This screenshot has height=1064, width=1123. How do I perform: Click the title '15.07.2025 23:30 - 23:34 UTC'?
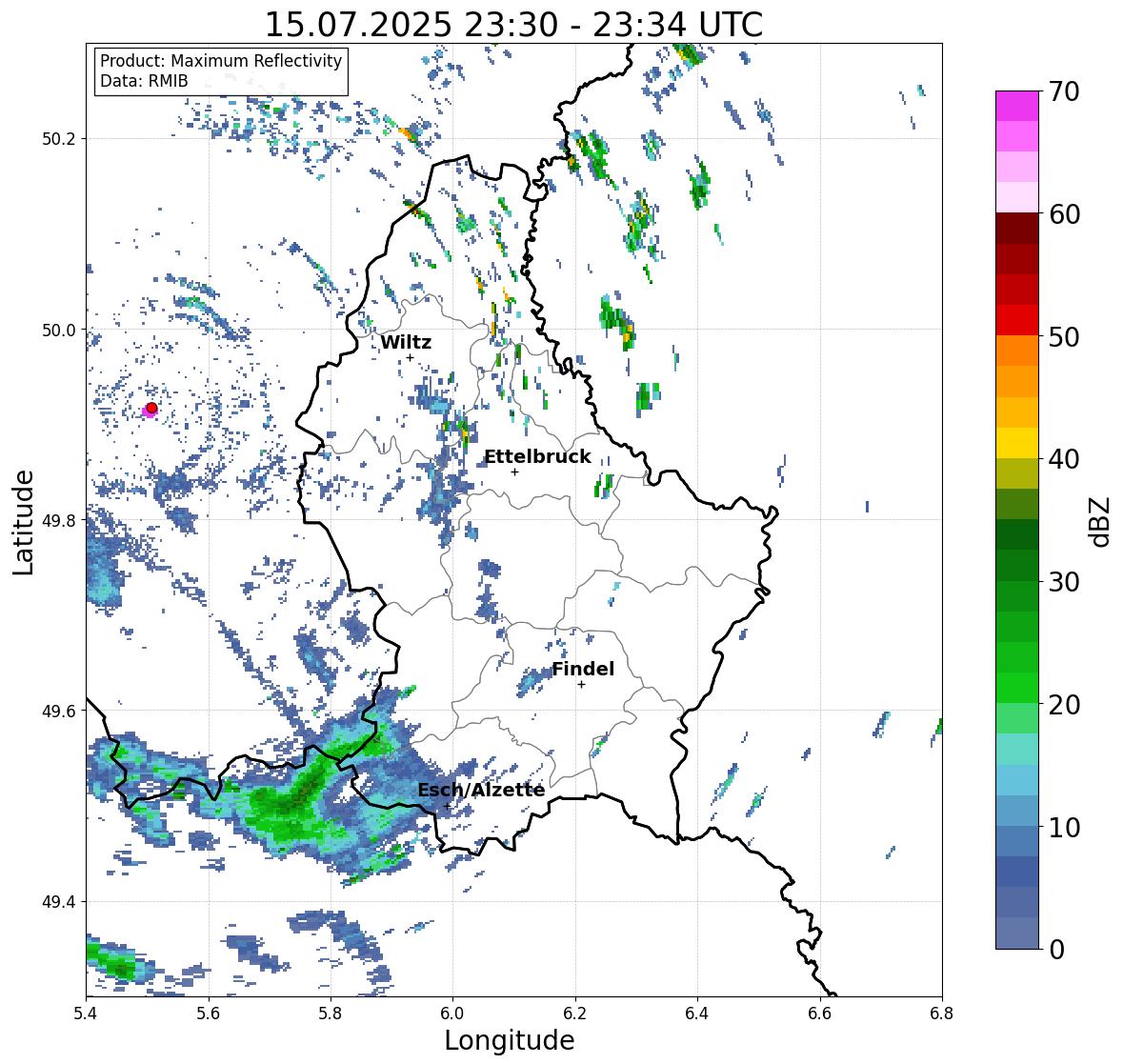tap(513, 25)
